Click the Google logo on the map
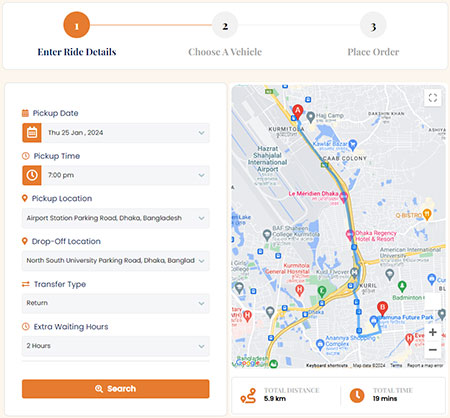450x418 pixels. point(248,363)
